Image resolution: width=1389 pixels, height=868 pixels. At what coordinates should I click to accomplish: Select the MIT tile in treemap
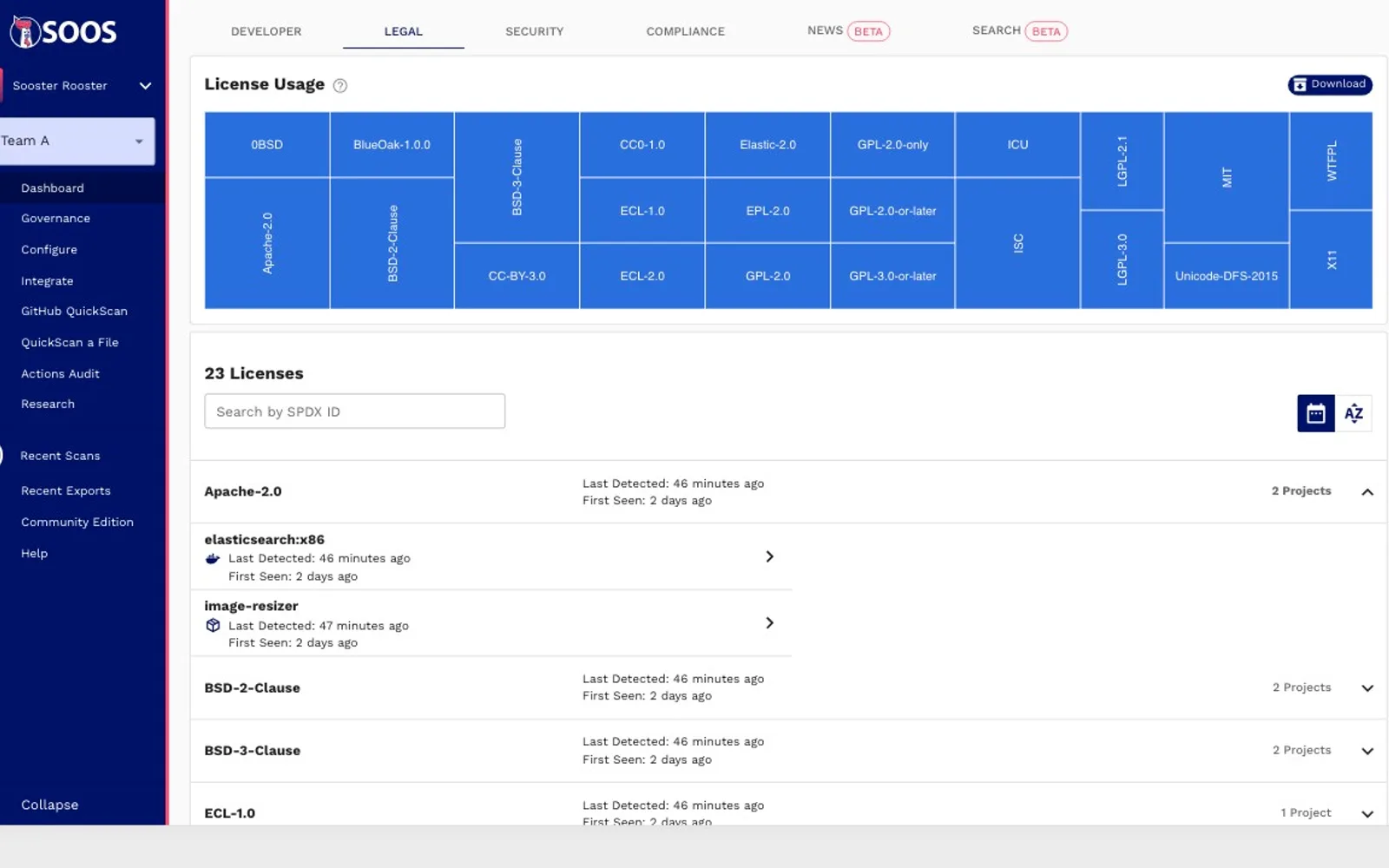point(1227,177)
